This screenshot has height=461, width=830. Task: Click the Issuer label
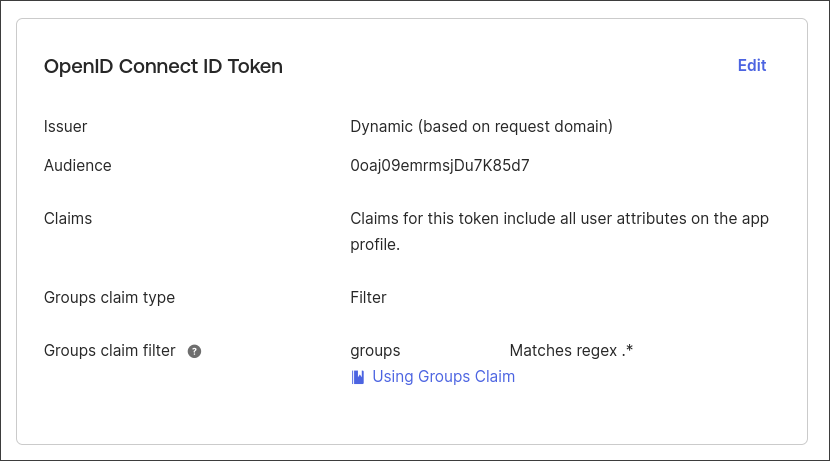(65, 126)
